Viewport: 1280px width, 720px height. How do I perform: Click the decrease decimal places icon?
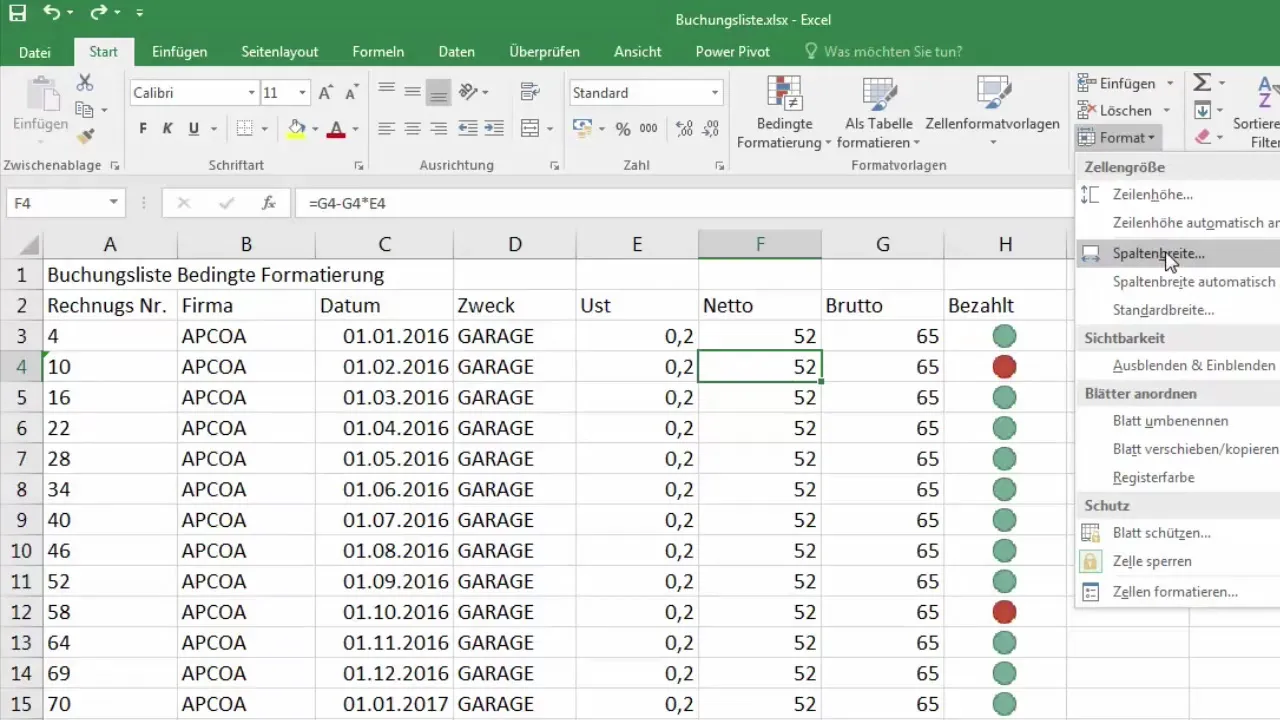[711, 128]
